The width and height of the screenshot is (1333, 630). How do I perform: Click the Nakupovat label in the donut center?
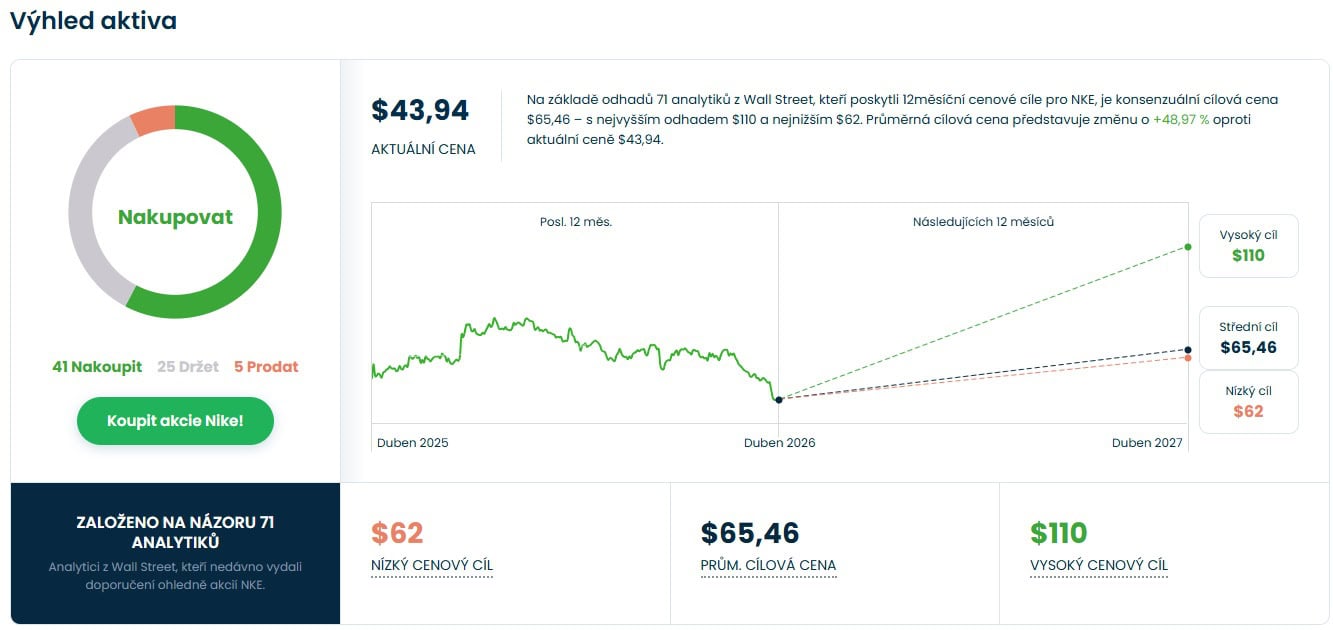pyautogui.click(x=175, y=217)
